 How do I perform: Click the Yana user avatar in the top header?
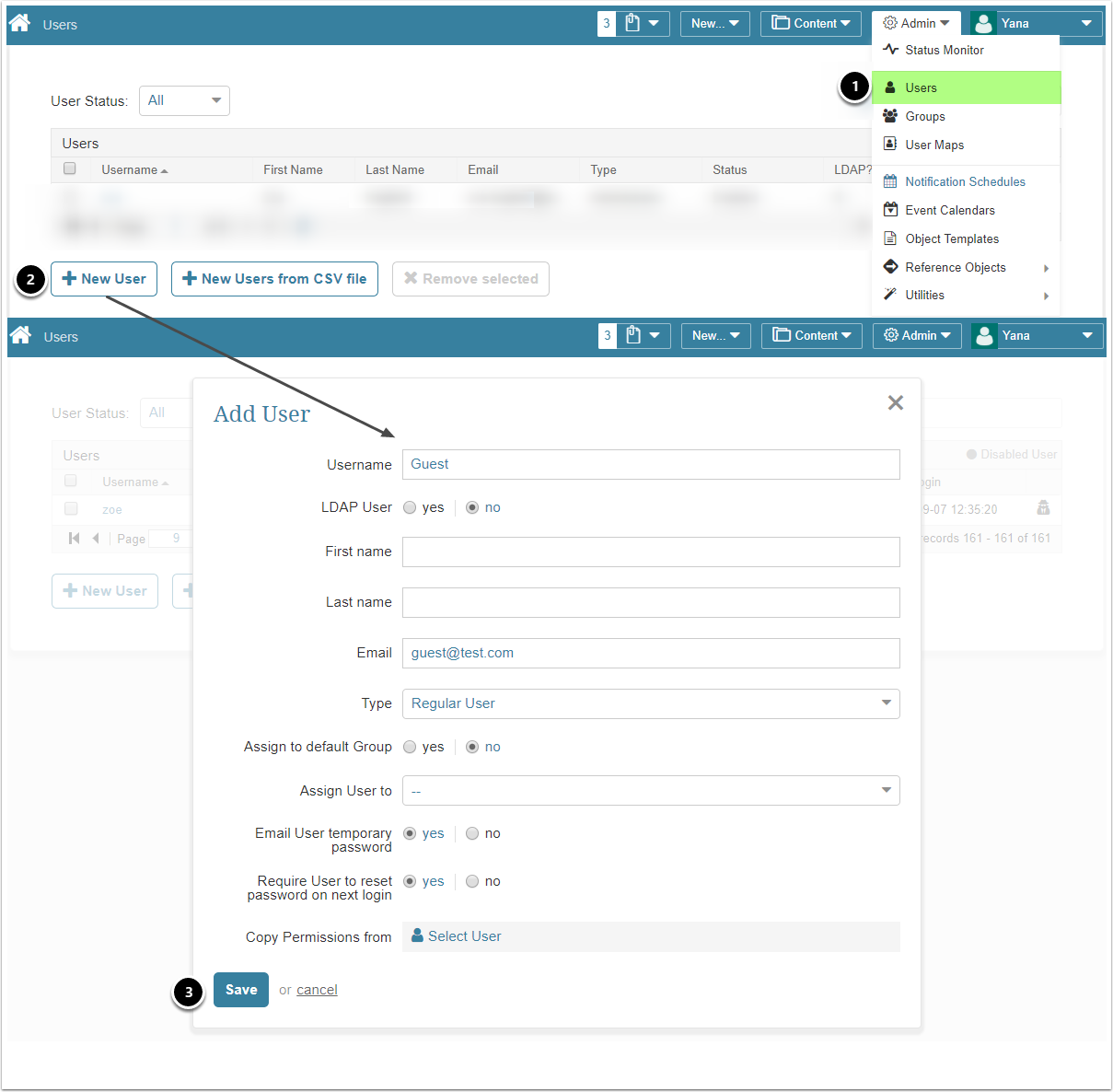pyautogui.click(x=983, y=24)
